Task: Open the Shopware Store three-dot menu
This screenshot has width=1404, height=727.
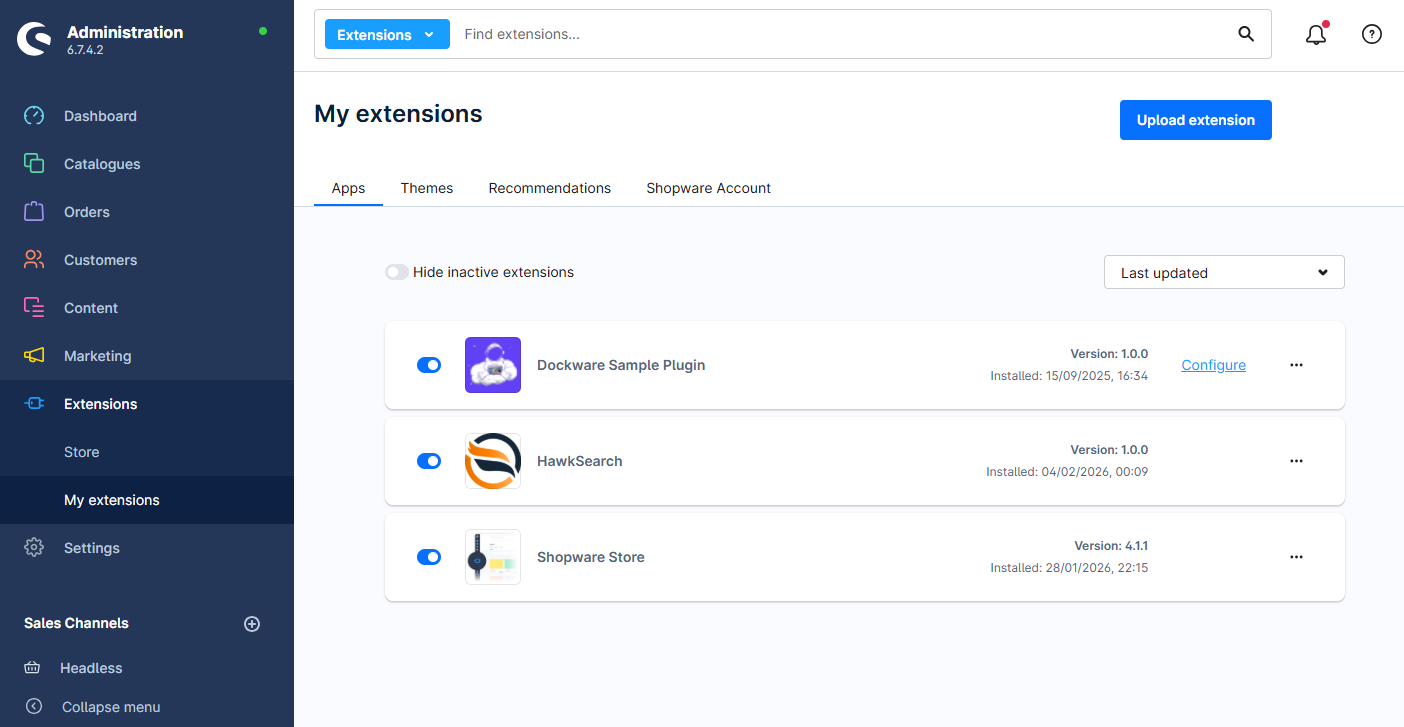Action: click(1296, 557)
